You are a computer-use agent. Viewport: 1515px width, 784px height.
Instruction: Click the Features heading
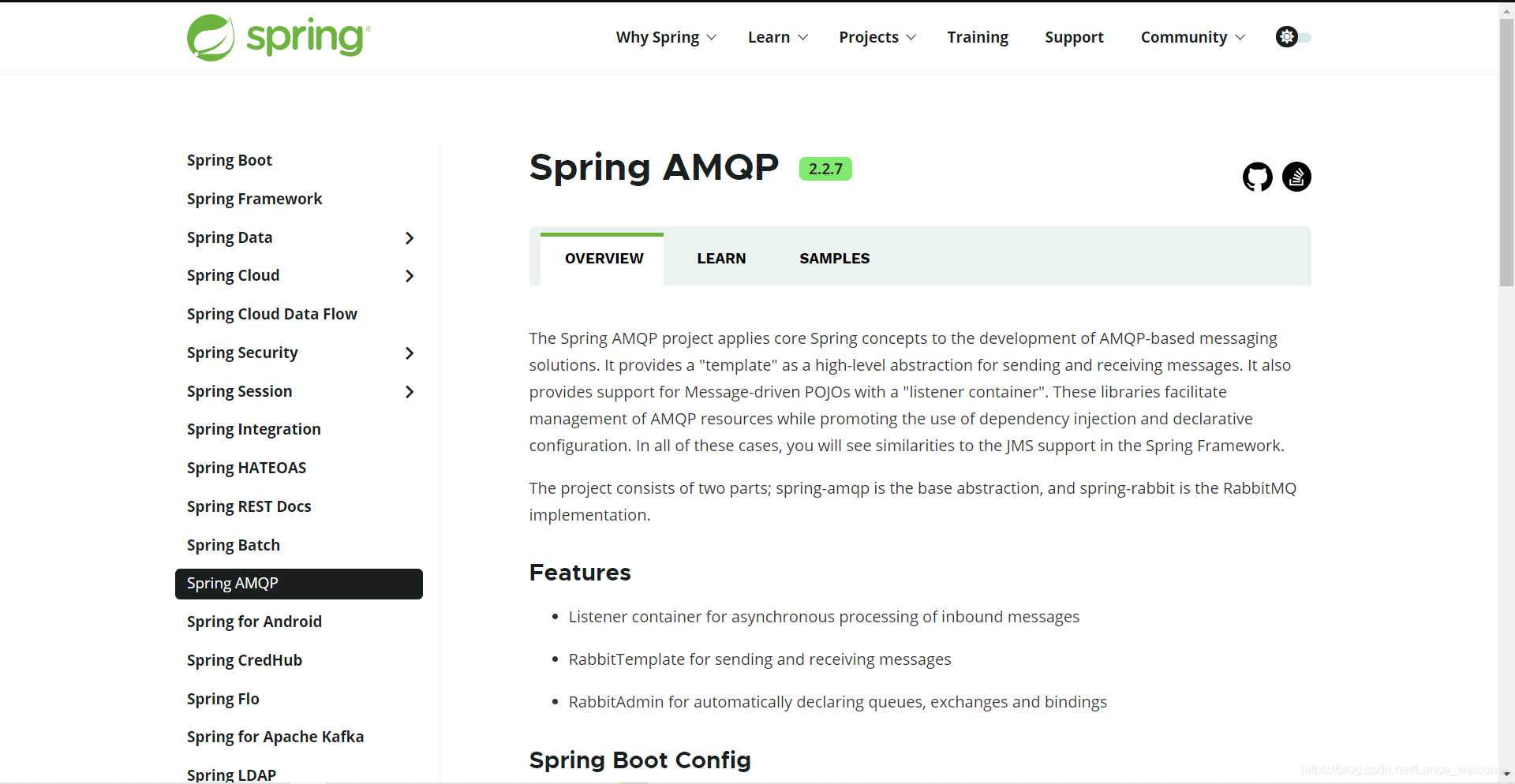click(x=580, y=573)
